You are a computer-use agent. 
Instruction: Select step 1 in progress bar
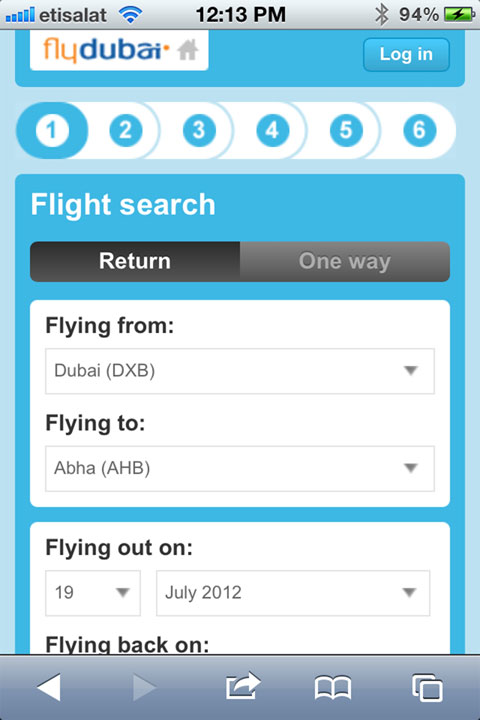click(52, 130)
